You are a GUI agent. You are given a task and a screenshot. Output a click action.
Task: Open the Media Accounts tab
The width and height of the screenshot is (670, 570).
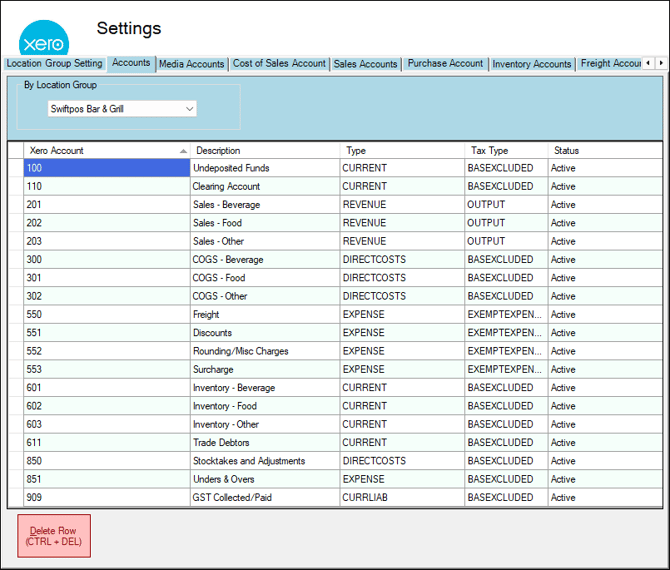[x=191, y=64]
